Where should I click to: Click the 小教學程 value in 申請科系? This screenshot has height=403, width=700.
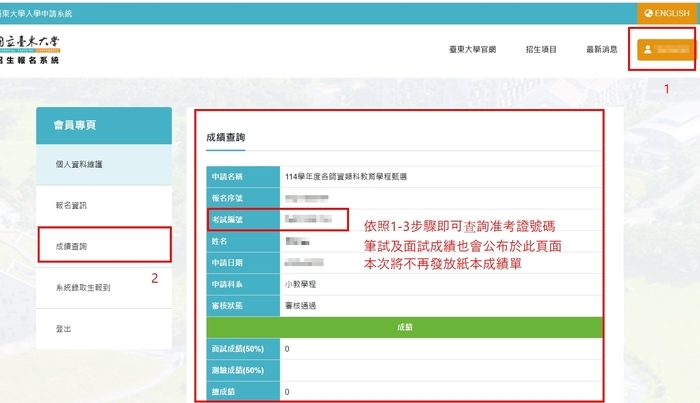point(300,283)
